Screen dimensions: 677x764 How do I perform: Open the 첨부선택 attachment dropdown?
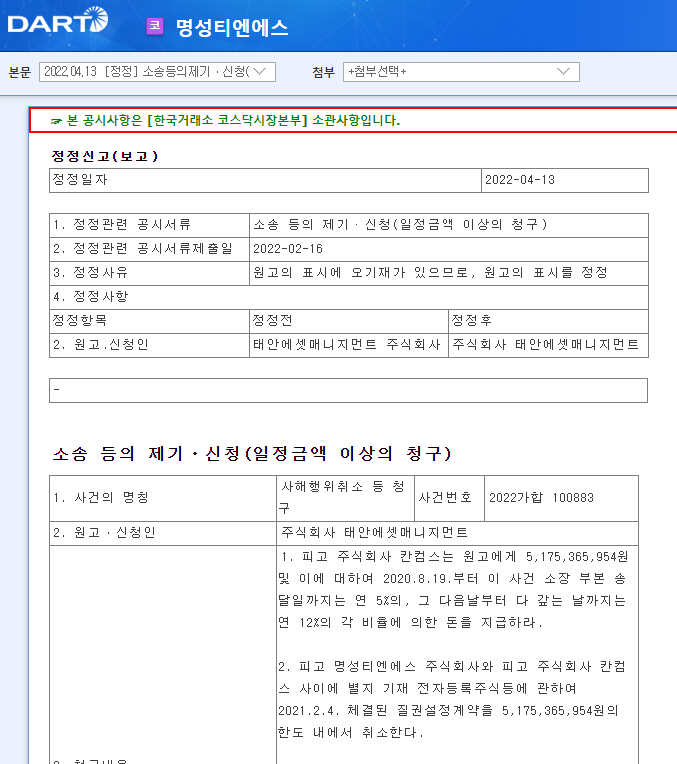461,72
